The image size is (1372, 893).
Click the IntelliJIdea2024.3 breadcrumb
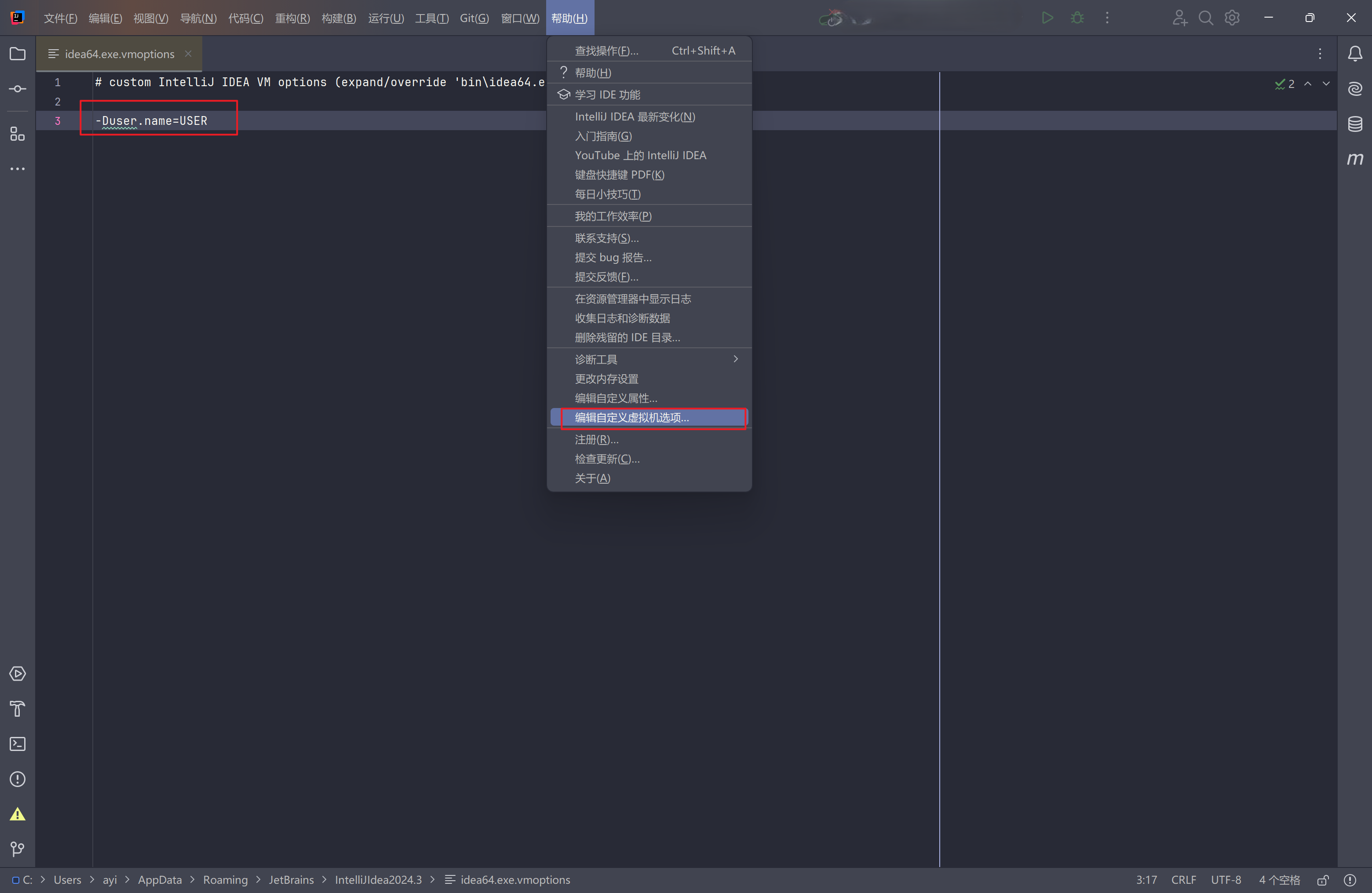(x=378, y=880)
